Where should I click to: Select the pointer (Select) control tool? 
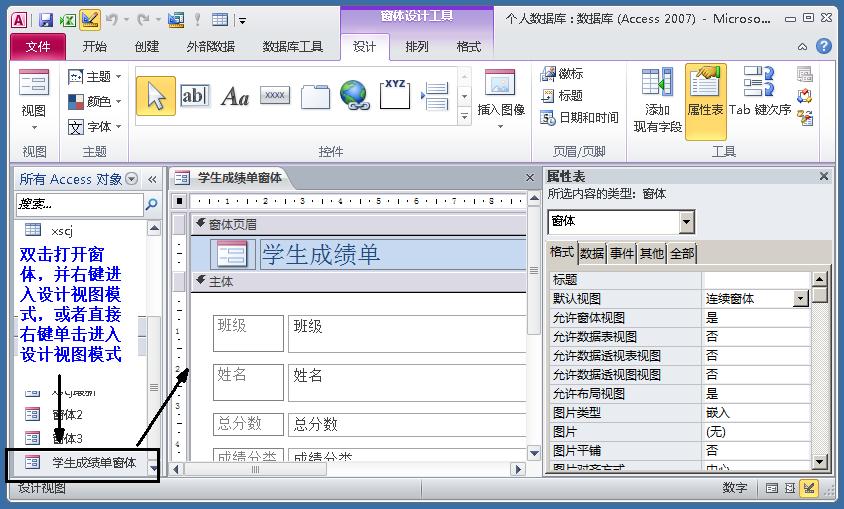[156, 96]
